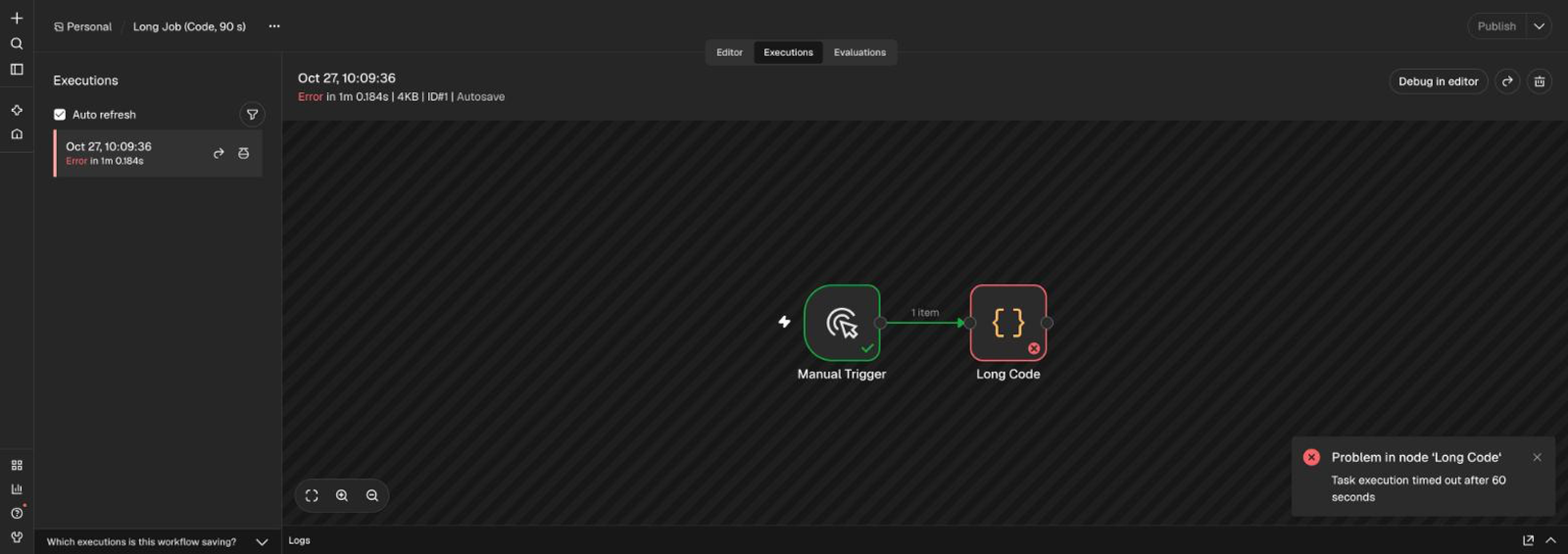
Task: Click the workflow name Long Job (Code, 90 s)
Action: point(189,26)
